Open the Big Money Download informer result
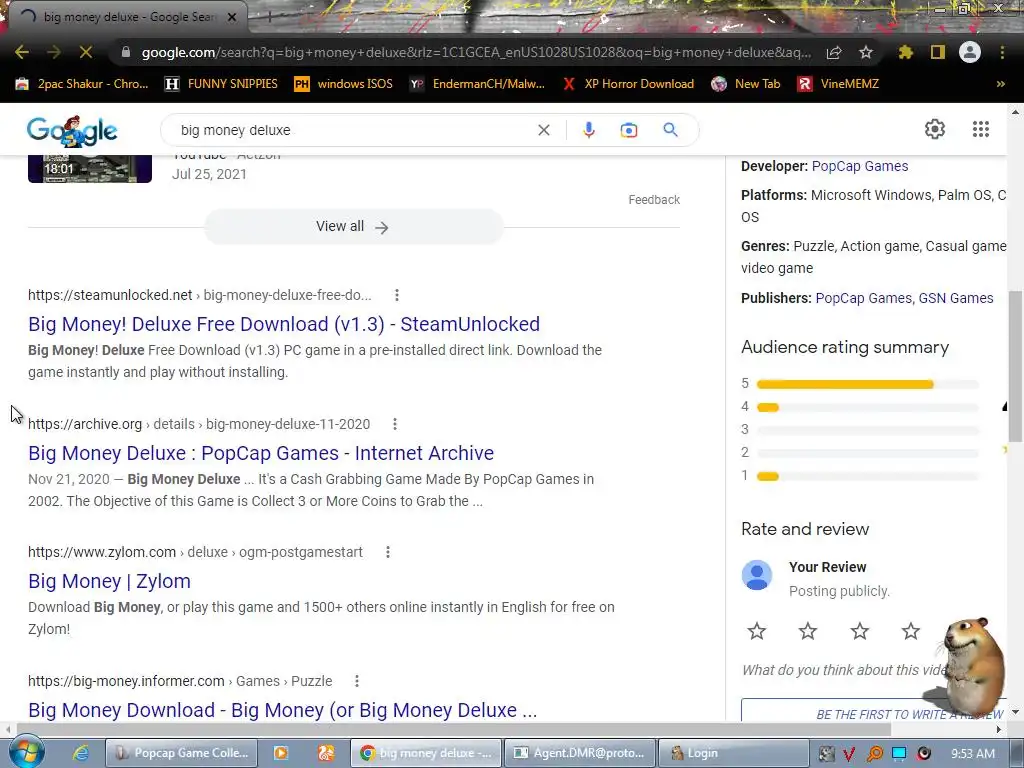The height and width of the screenshot is (768, 1024). click(x=283, y=710)
